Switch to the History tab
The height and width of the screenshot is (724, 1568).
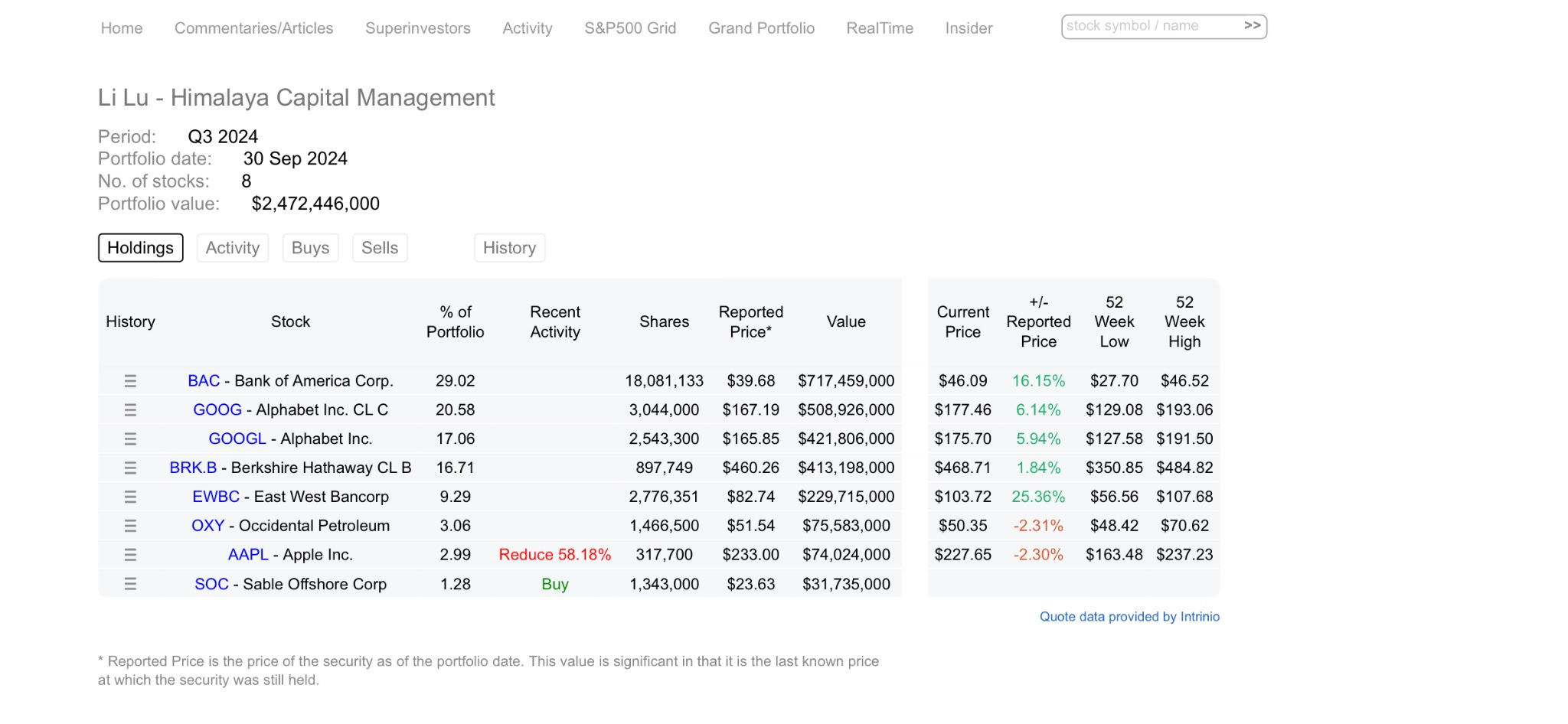509,248
